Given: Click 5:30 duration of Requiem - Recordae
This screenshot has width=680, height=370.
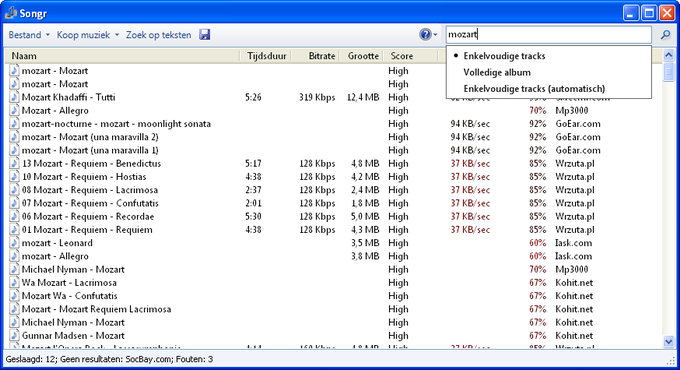Looking at the screenshot, I should point(253,216).
